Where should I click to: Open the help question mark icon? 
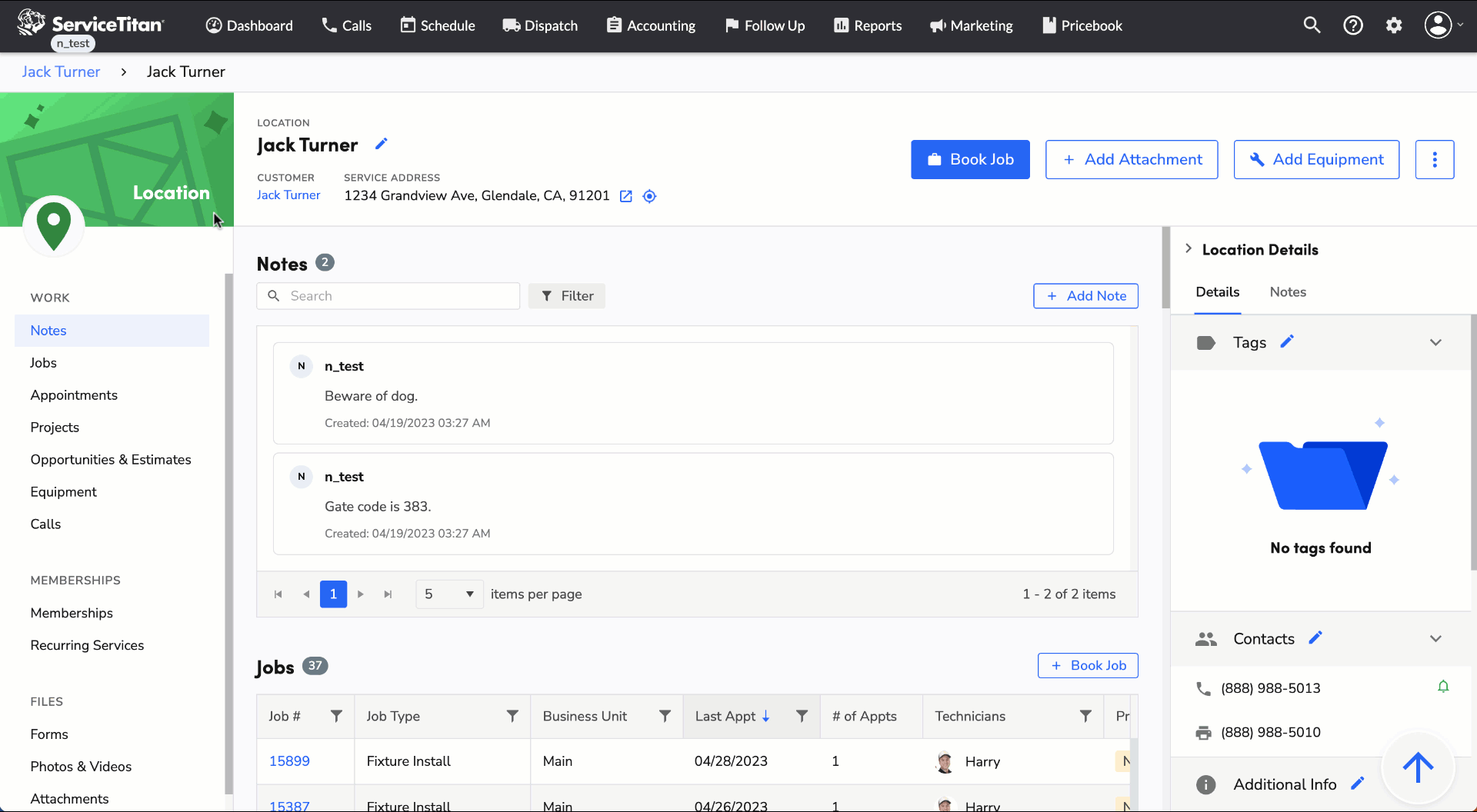coord(1353,25)
